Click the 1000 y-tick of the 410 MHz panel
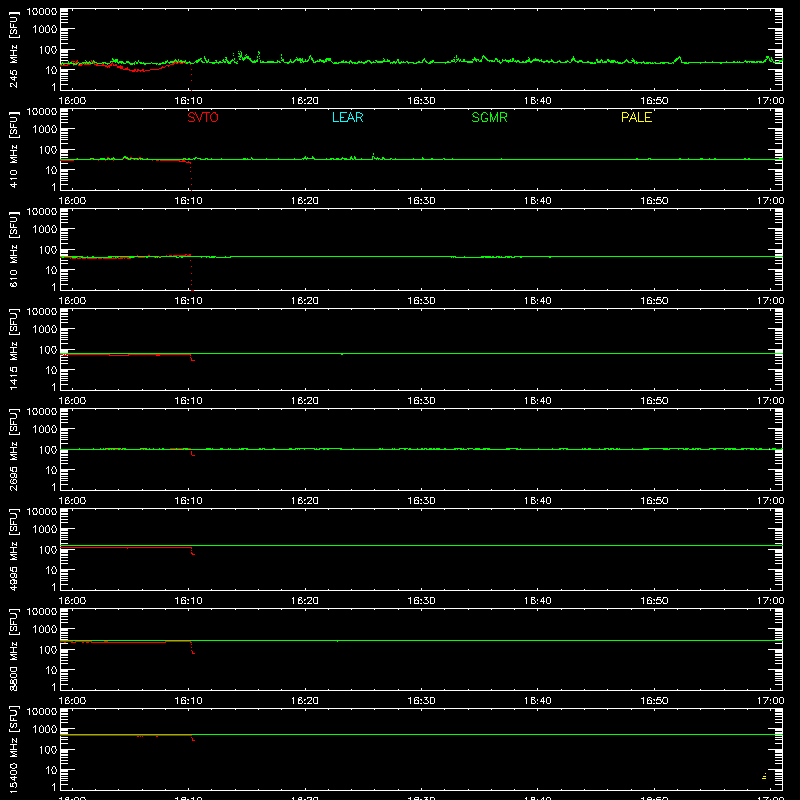Viewport: 800px width, 800px height. (45, 129)
